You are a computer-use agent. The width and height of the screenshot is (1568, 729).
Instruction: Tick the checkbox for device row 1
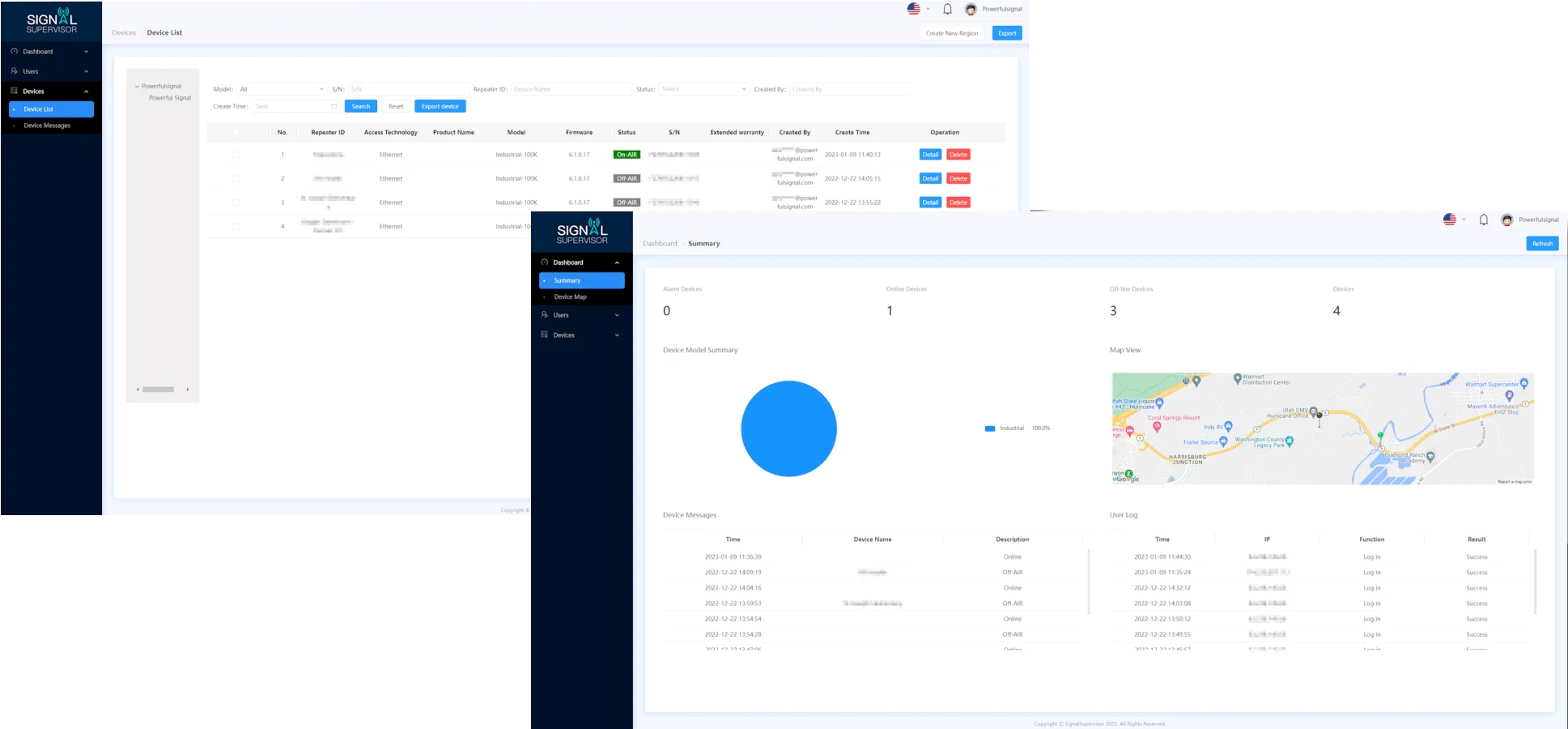236,155
